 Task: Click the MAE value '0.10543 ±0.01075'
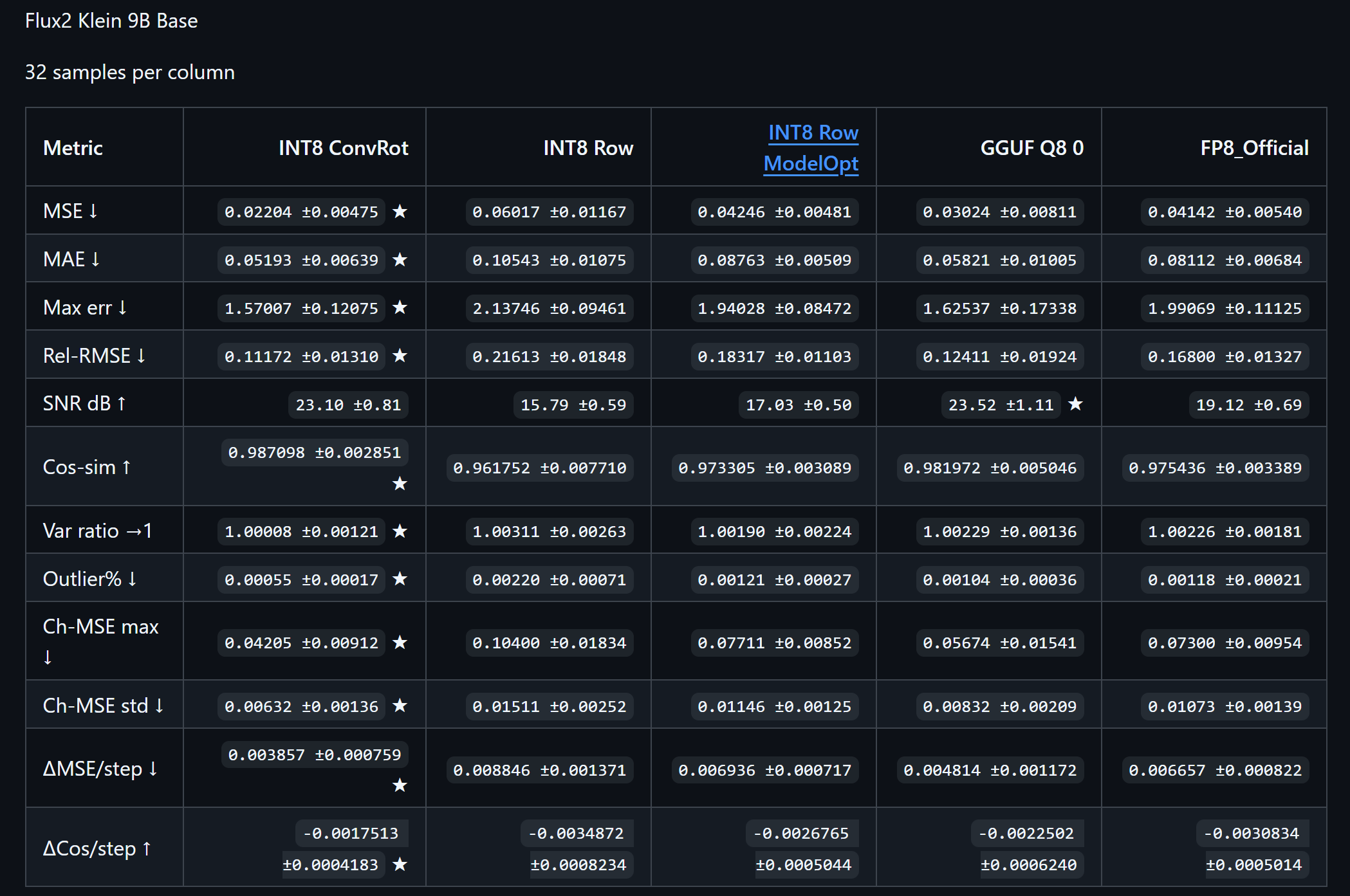click(549, 260)
